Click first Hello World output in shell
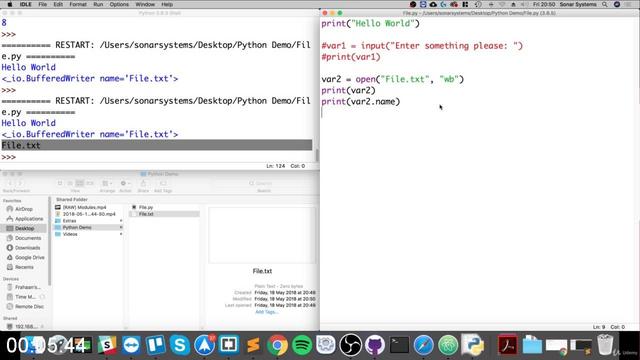 click(x=29, y=67)
